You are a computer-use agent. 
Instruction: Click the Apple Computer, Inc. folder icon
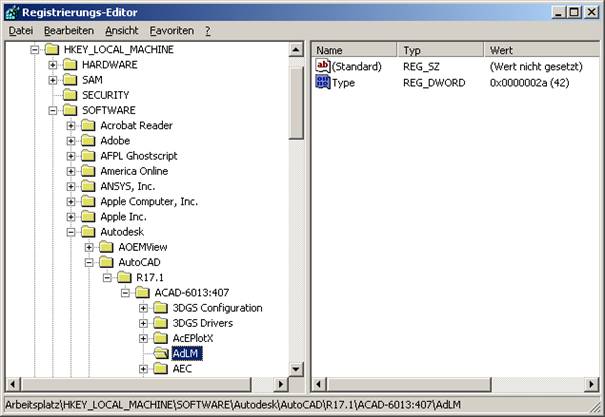[x=88, y=201]
